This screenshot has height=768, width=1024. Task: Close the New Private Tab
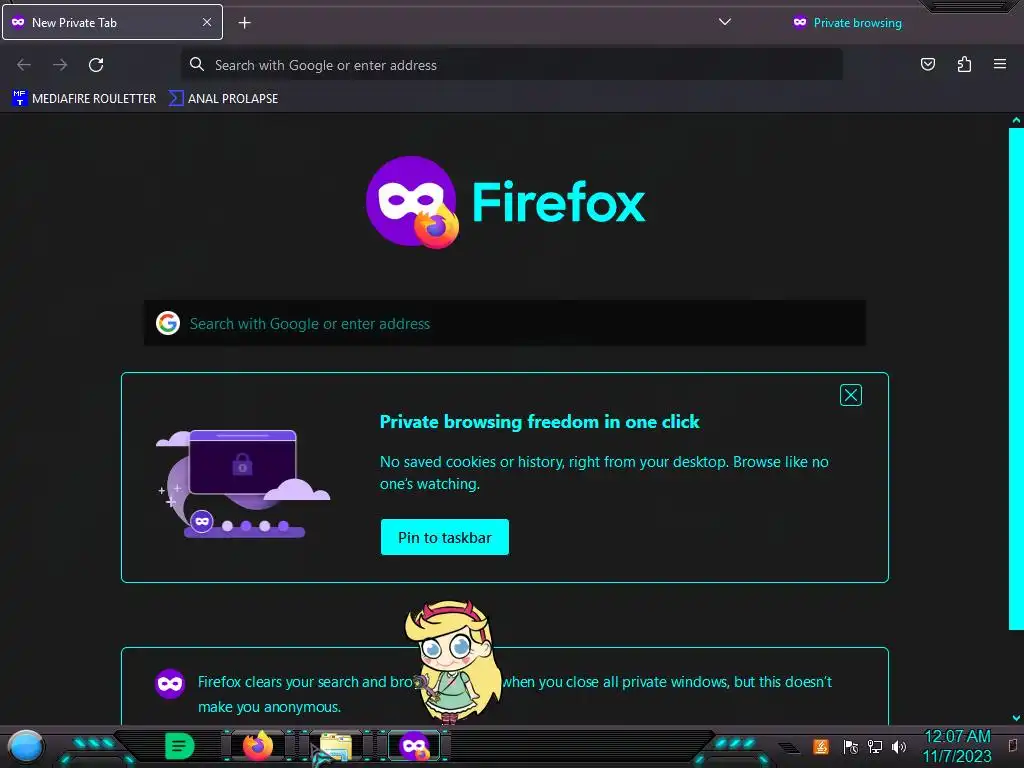[x=206, y=22]
